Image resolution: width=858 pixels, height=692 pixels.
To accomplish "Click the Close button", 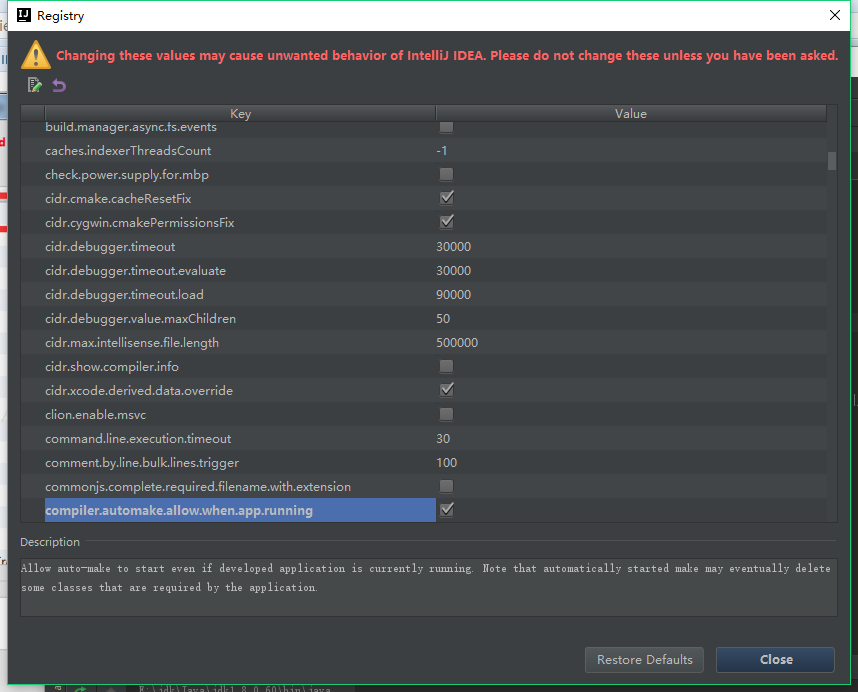I will 775,660.
